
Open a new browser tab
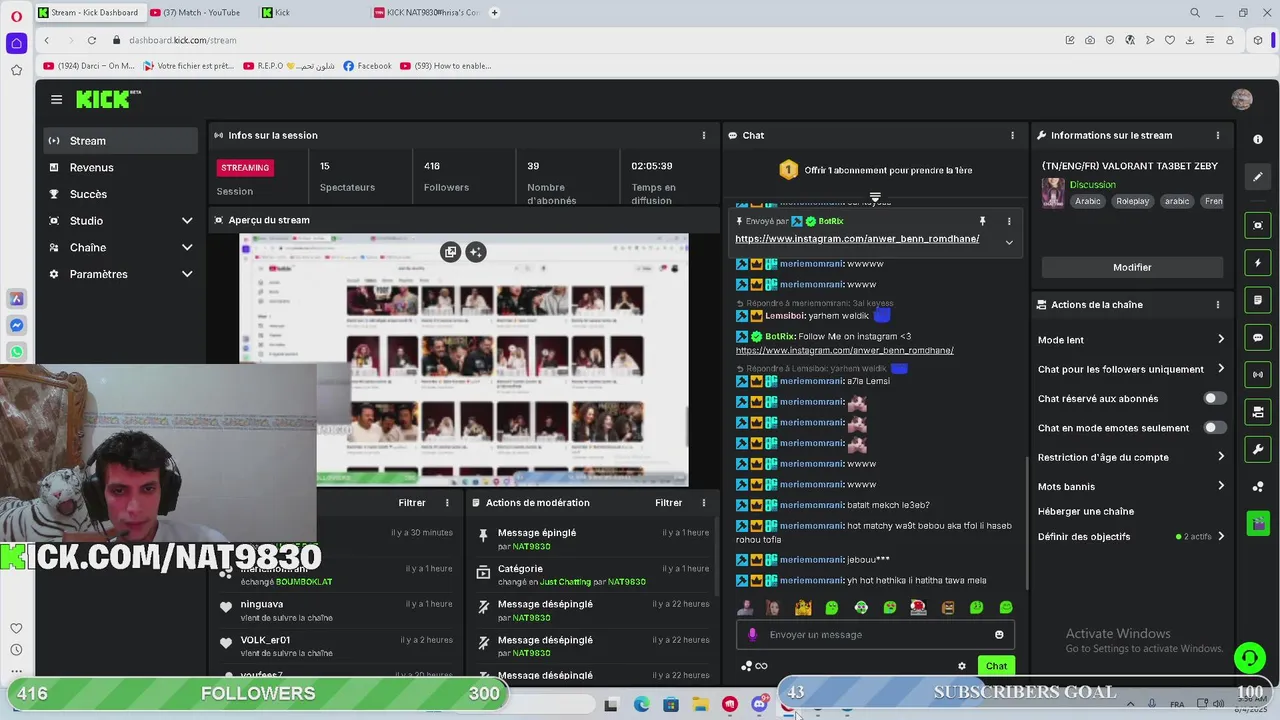(x=494, y=13)
